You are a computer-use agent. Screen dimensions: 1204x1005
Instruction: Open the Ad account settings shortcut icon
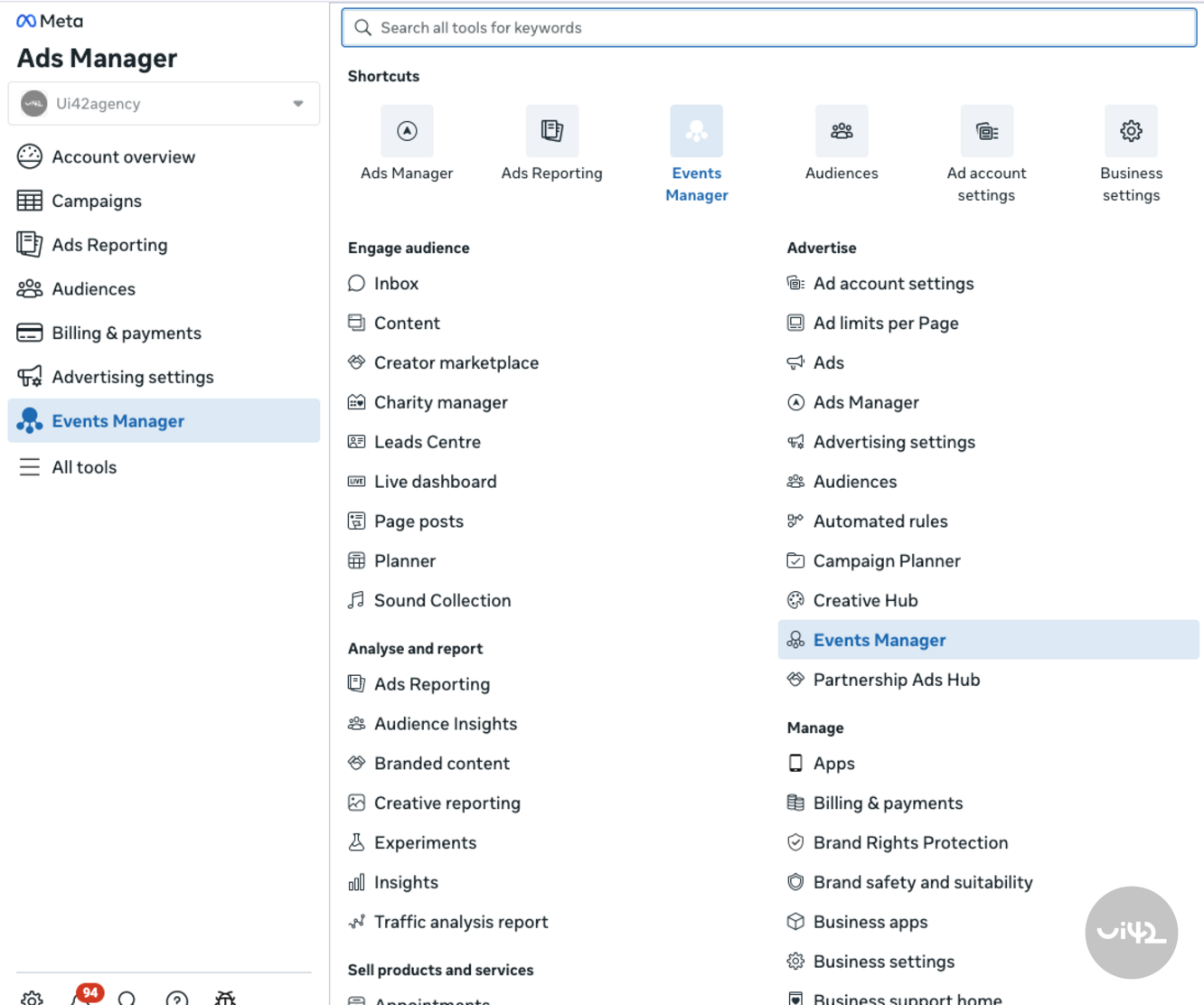(986, 132)
